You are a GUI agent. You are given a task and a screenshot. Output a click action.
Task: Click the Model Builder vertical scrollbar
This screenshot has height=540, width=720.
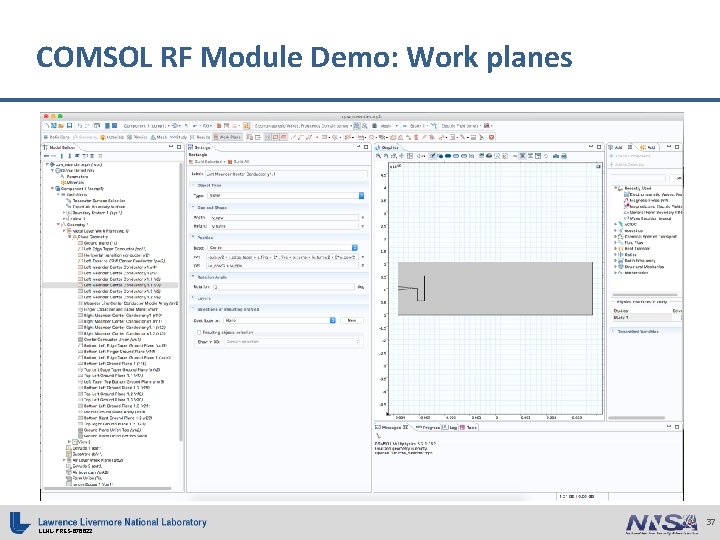[x=181, y=301]
